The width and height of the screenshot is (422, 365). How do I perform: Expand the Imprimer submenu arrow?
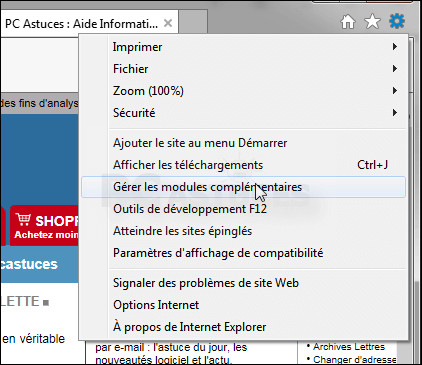(x=395, y=47)
